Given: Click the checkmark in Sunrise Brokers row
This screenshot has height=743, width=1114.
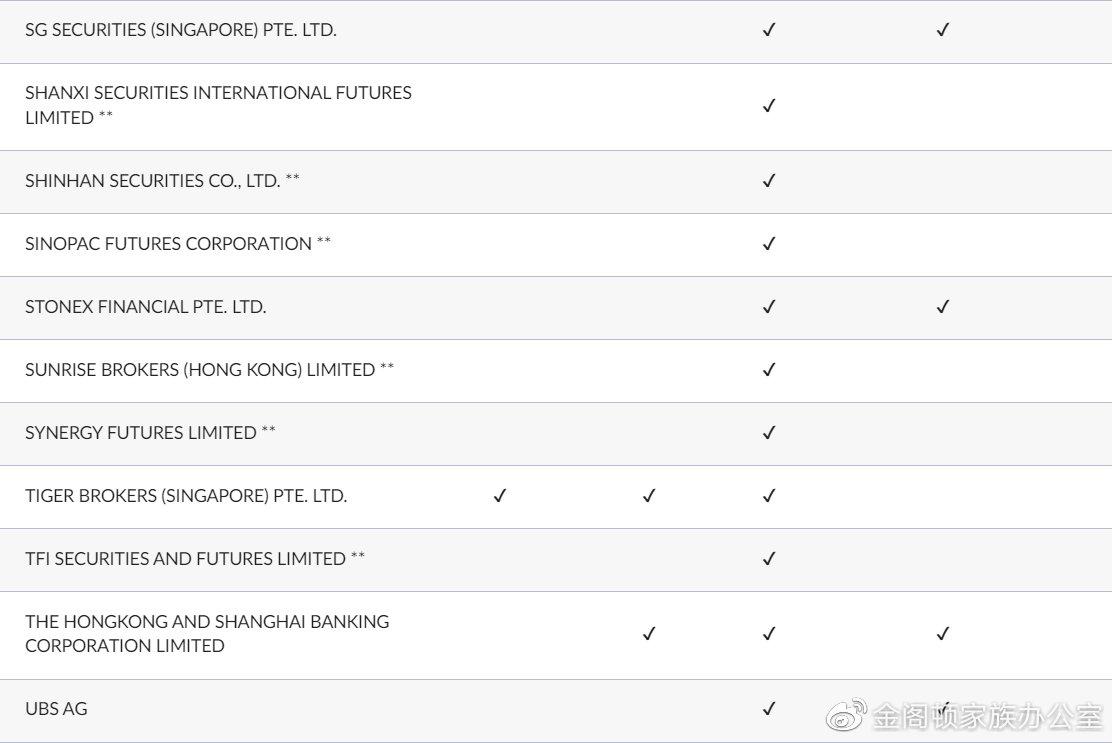Looking at the screenshot, I should point(768,370).
